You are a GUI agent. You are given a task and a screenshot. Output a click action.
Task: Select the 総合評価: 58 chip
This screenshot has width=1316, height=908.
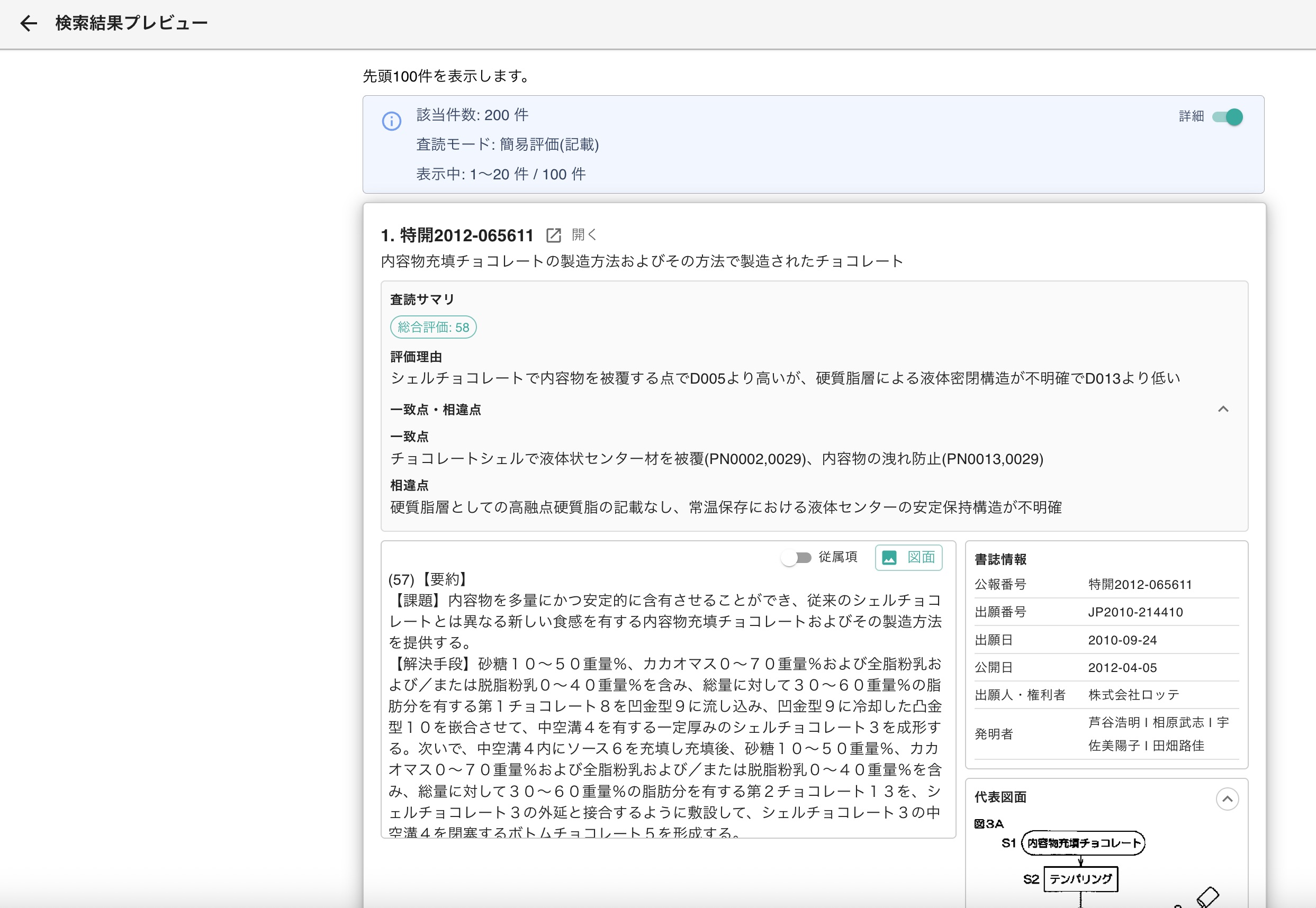433,327
